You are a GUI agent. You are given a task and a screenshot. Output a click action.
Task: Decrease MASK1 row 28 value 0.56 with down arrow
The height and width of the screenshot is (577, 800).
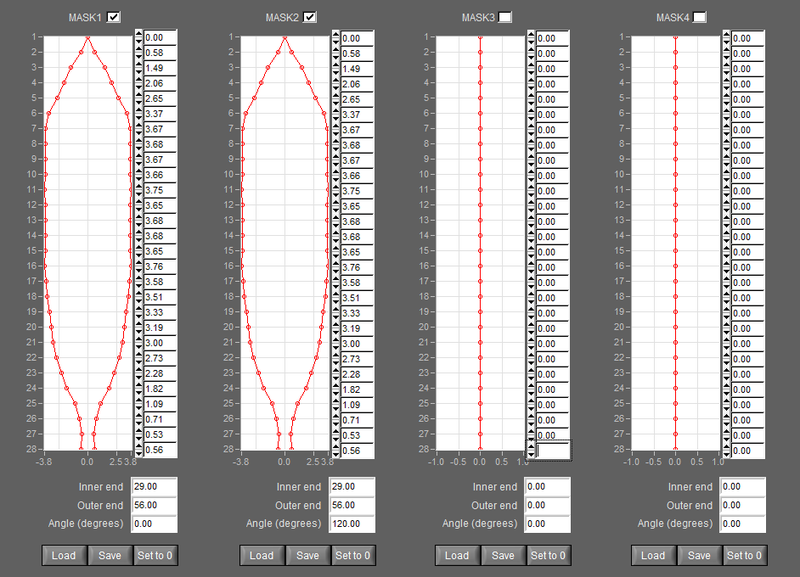coord(139,454)
